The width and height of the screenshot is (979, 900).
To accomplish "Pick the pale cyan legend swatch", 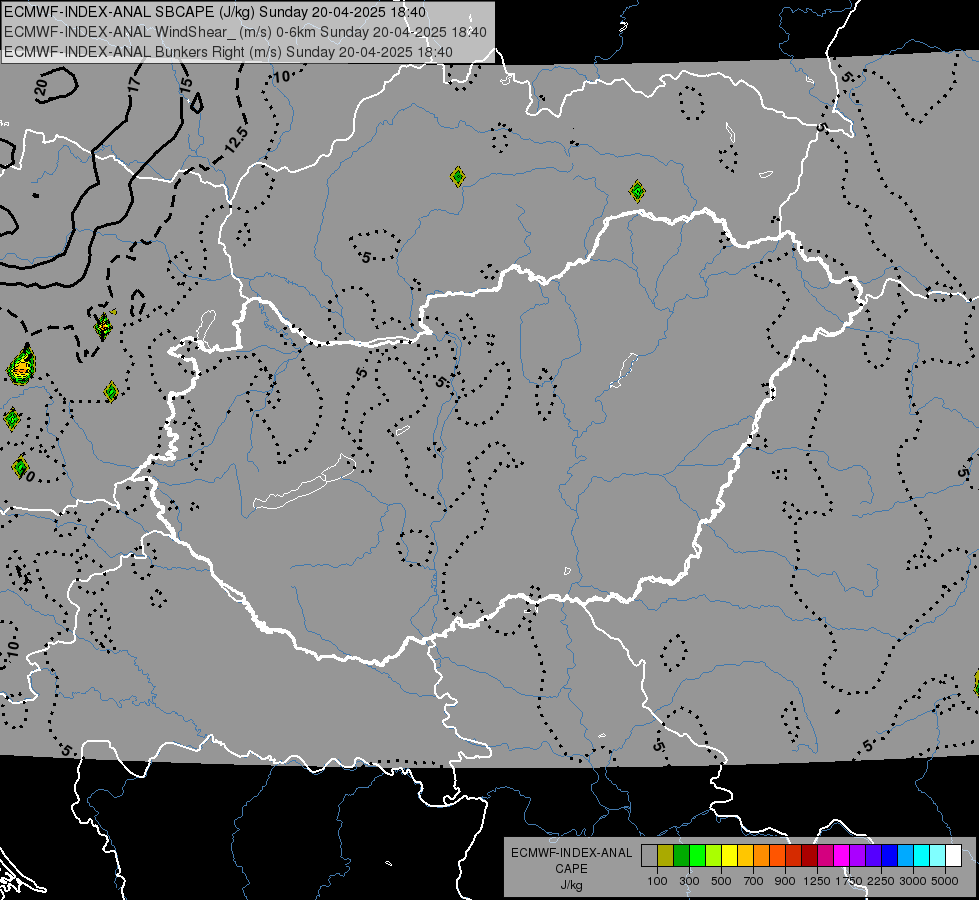I will pyautogui.click(x=938, y=855).
